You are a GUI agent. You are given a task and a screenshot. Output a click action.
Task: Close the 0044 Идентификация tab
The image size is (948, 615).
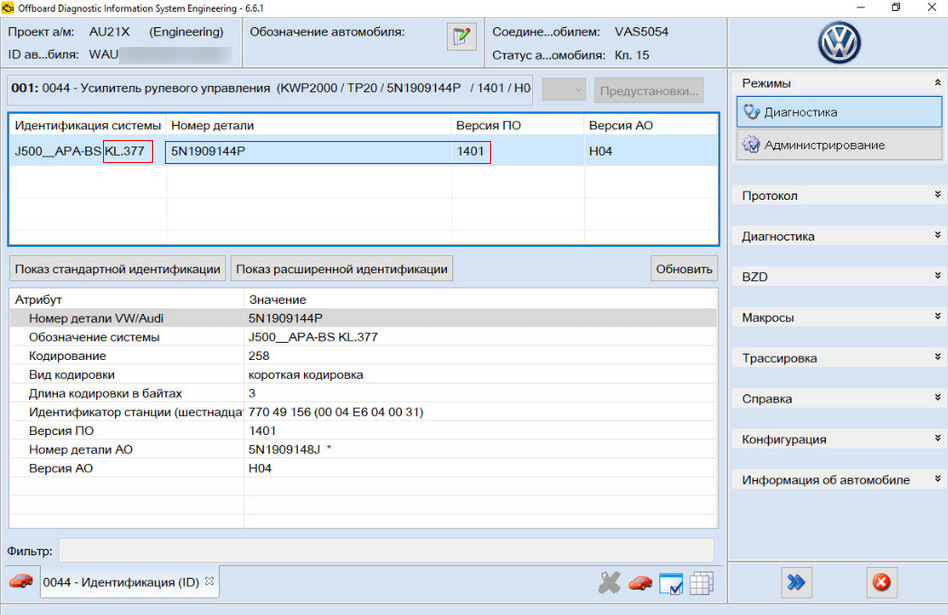click(x=209, y=581)
